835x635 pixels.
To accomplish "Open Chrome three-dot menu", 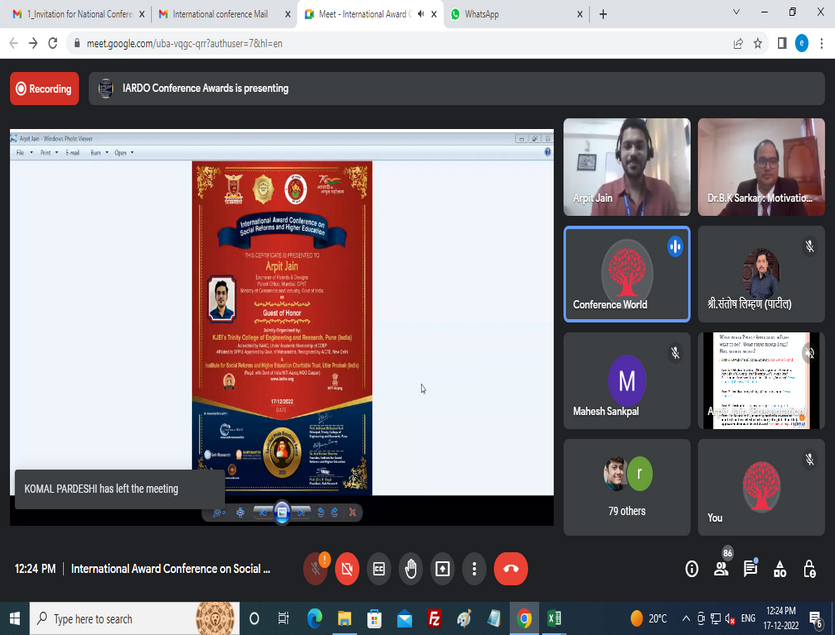I will (822, 44).
